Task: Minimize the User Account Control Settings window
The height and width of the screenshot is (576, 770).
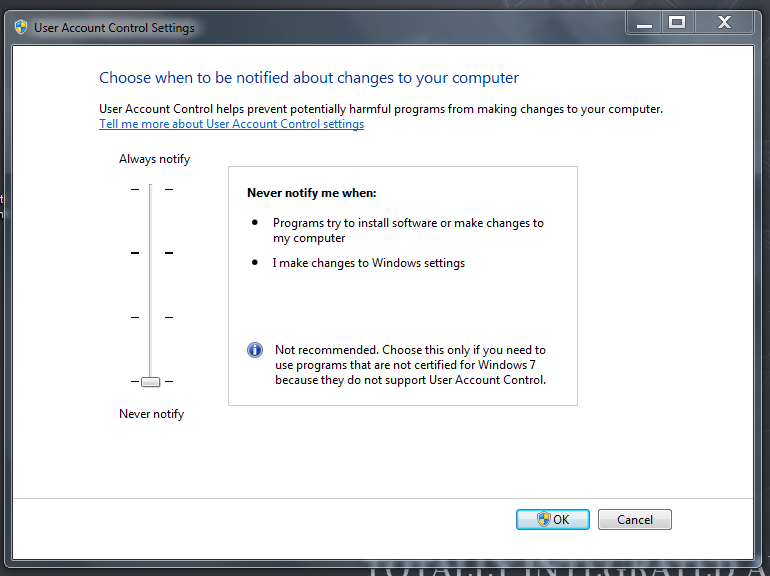Action: tap(644, 23)
